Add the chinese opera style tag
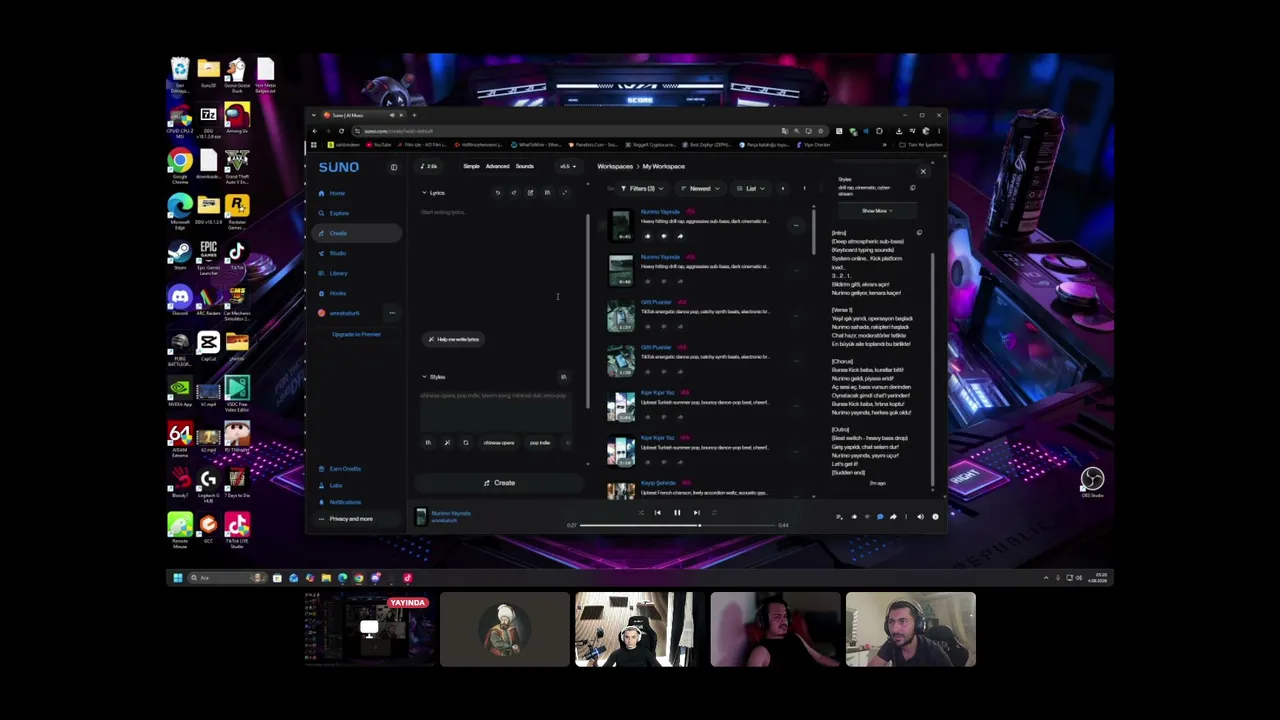1280x720 pixels. coord(499,443)
